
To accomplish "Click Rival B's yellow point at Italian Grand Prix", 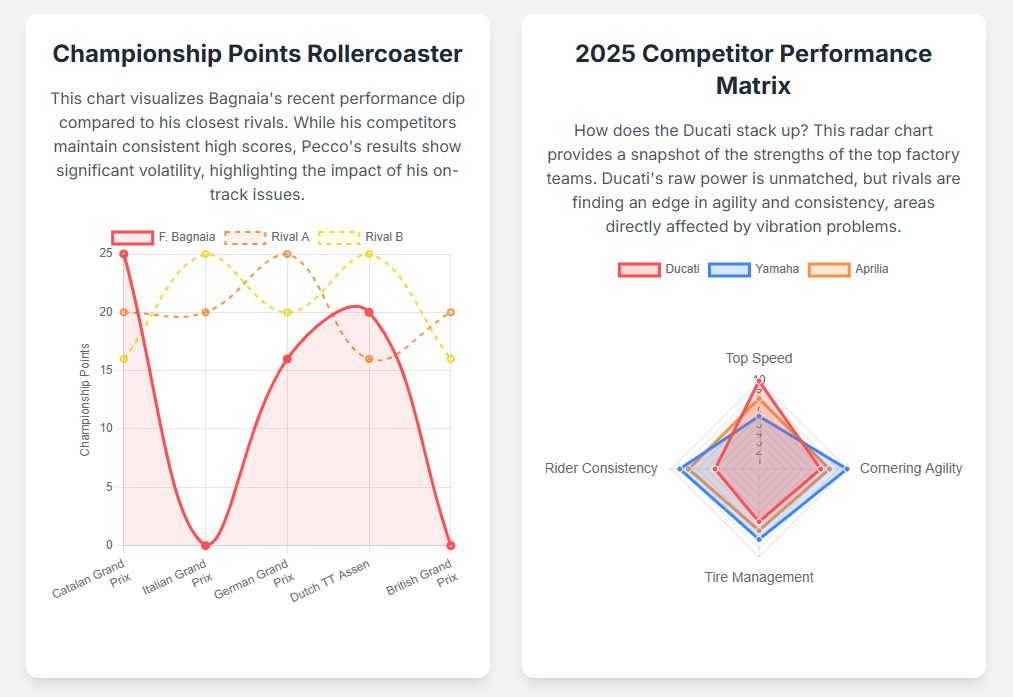I will click(x=205, y=254).
